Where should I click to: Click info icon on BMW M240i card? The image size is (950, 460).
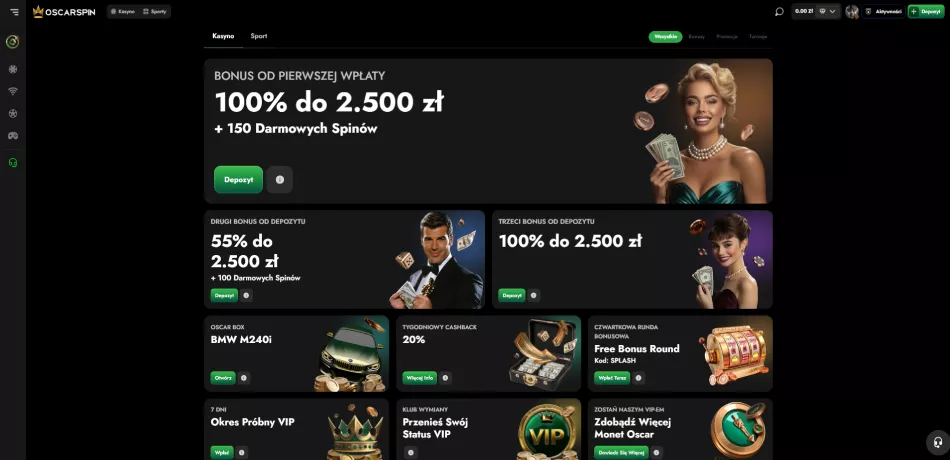point(244,378)
